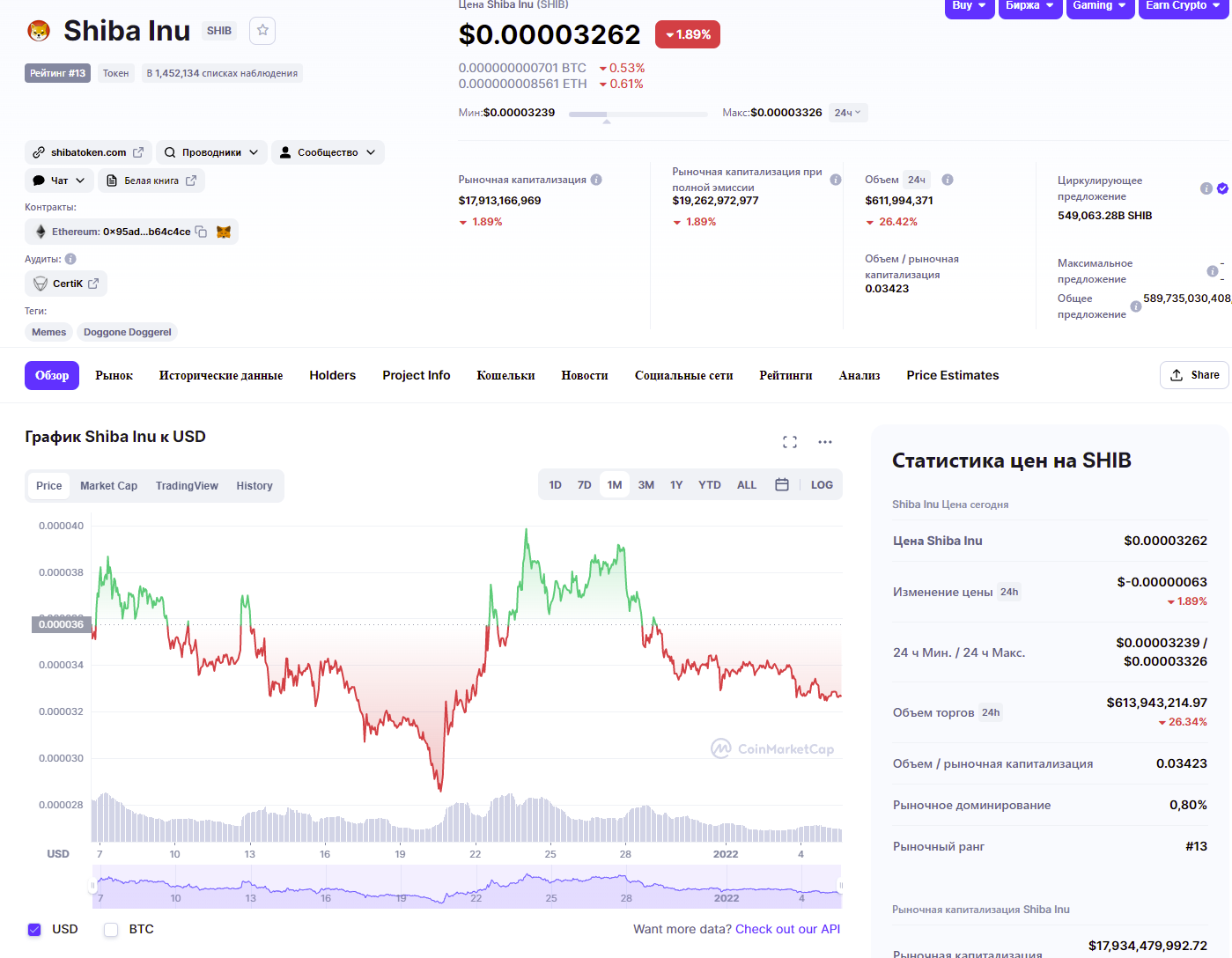Click the watchlists count badge
Screen dimensions: 1232x958
tap(222, 73)
